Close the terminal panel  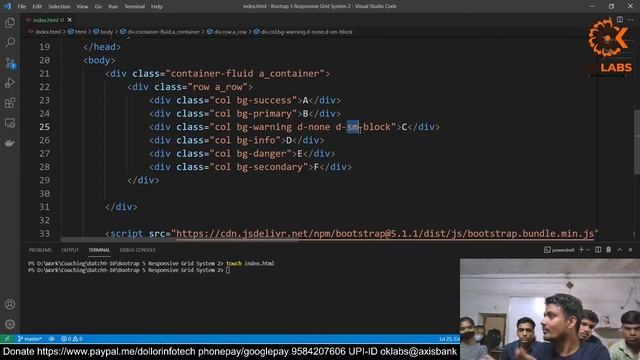(x=631, y=250)
